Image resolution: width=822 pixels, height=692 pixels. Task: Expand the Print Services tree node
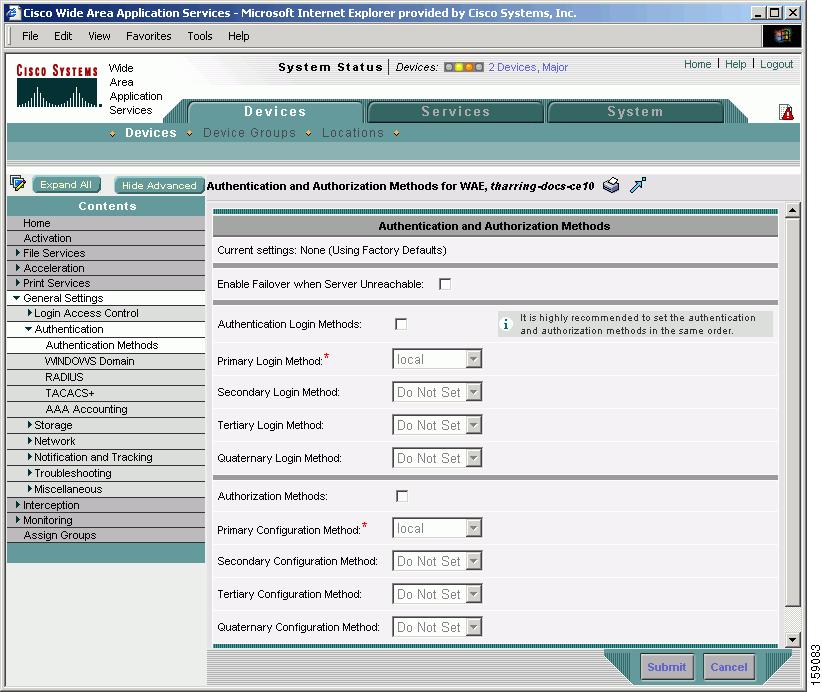(18, 283)
